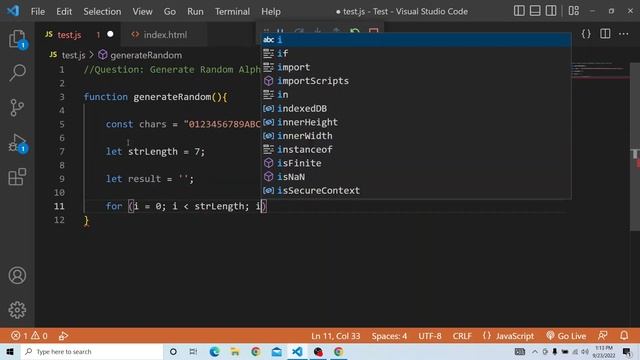640x360 pixels.
Task: Open the Terminal menu
Action: coord(232,11)
